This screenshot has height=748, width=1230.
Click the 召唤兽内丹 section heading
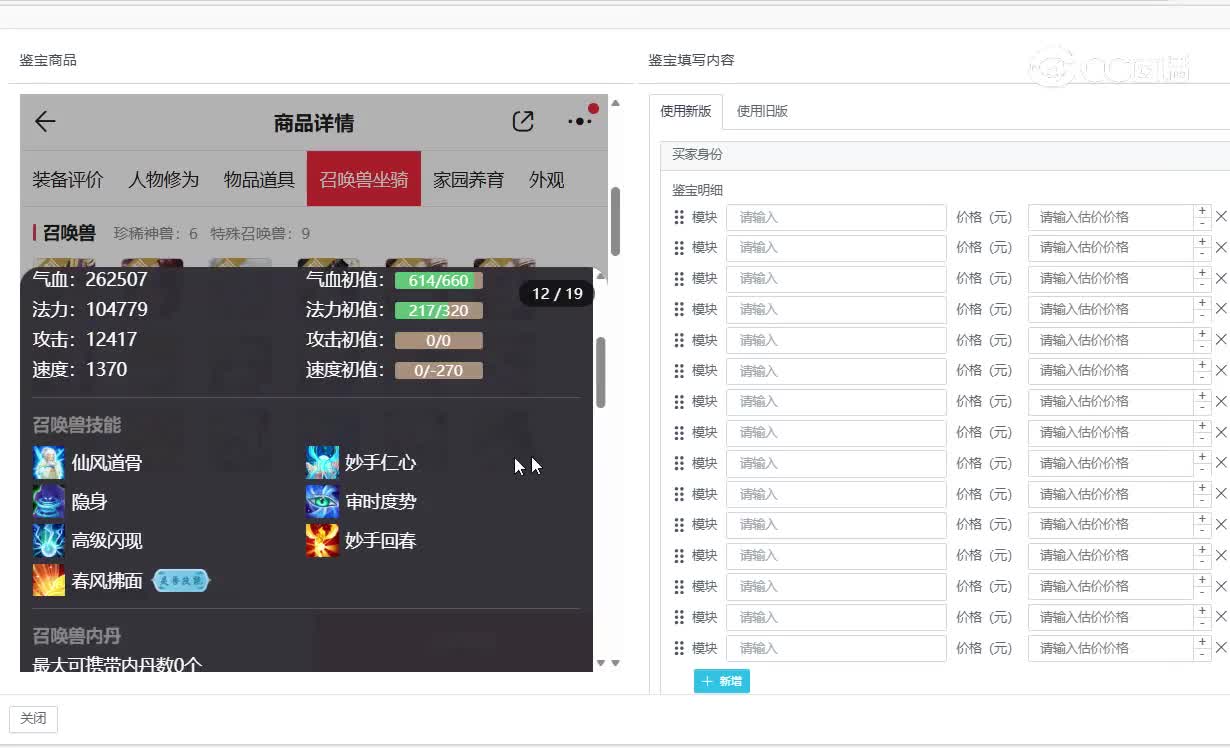click(77, 636)
